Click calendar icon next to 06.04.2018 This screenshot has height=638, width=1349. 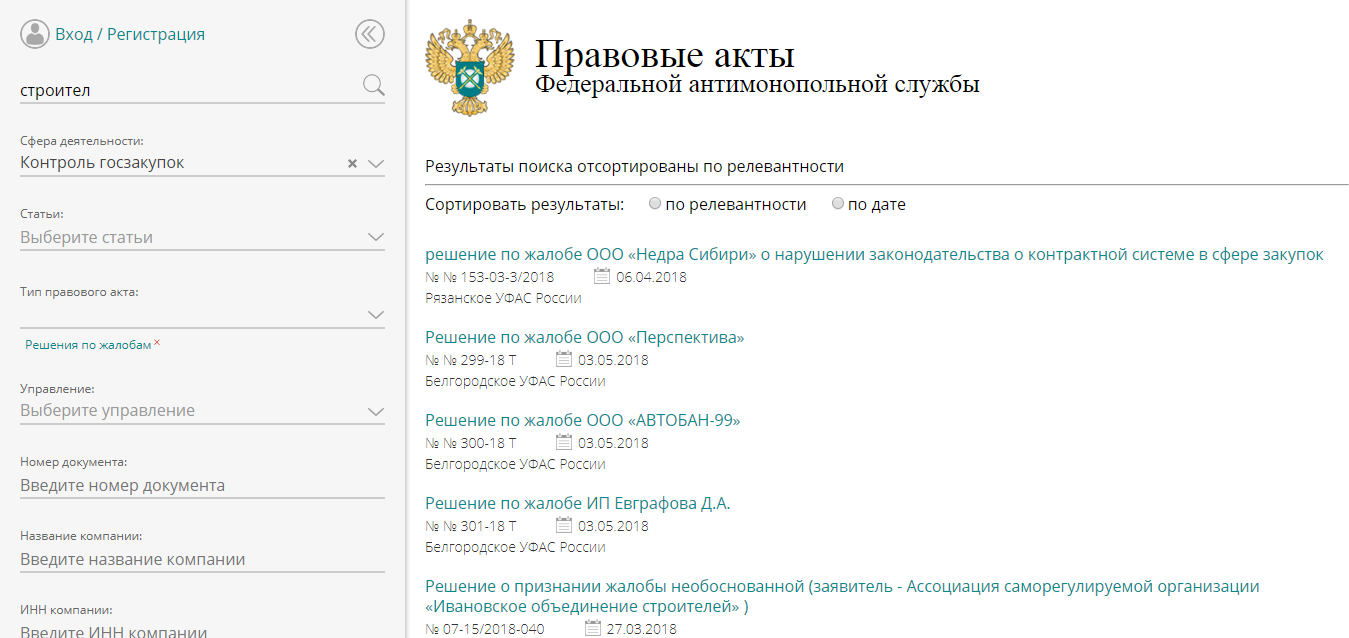[602, 277]
